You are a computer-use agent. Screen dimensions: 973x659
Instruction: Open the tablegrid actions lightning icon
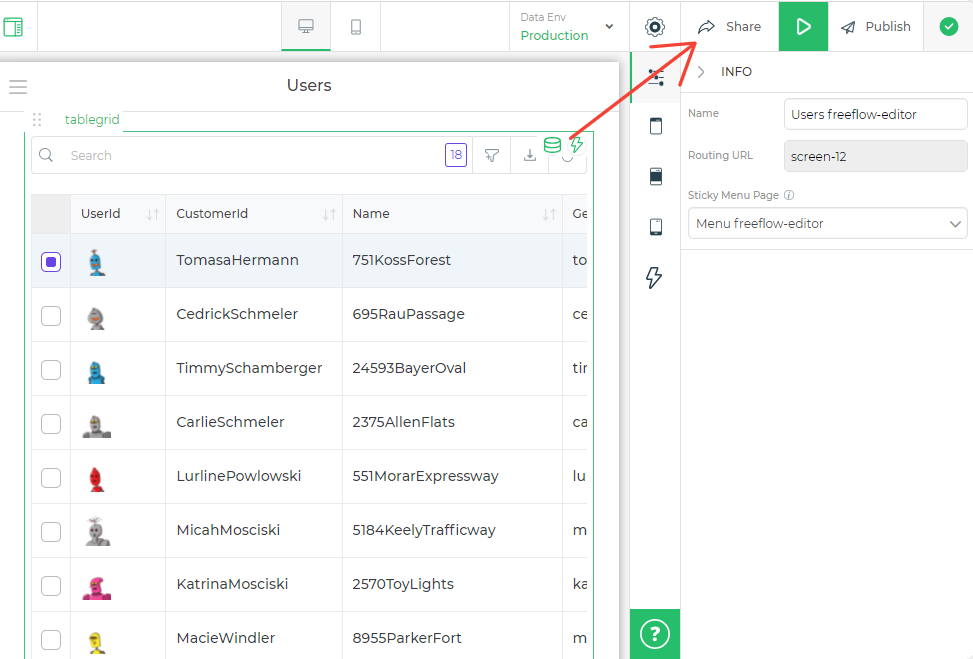tap(576, 145)
